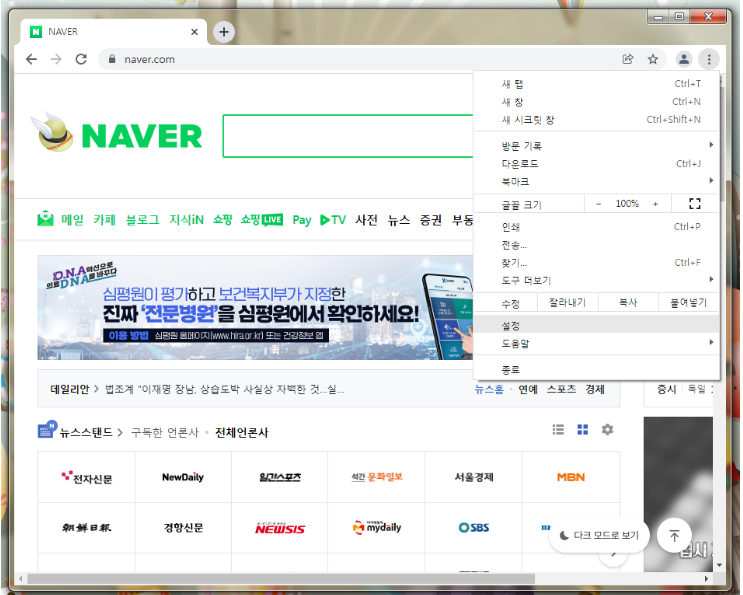Expand 도구 더보기 more tools submenu
This screenshot has width=743, height=595.
tap(596, 280)
